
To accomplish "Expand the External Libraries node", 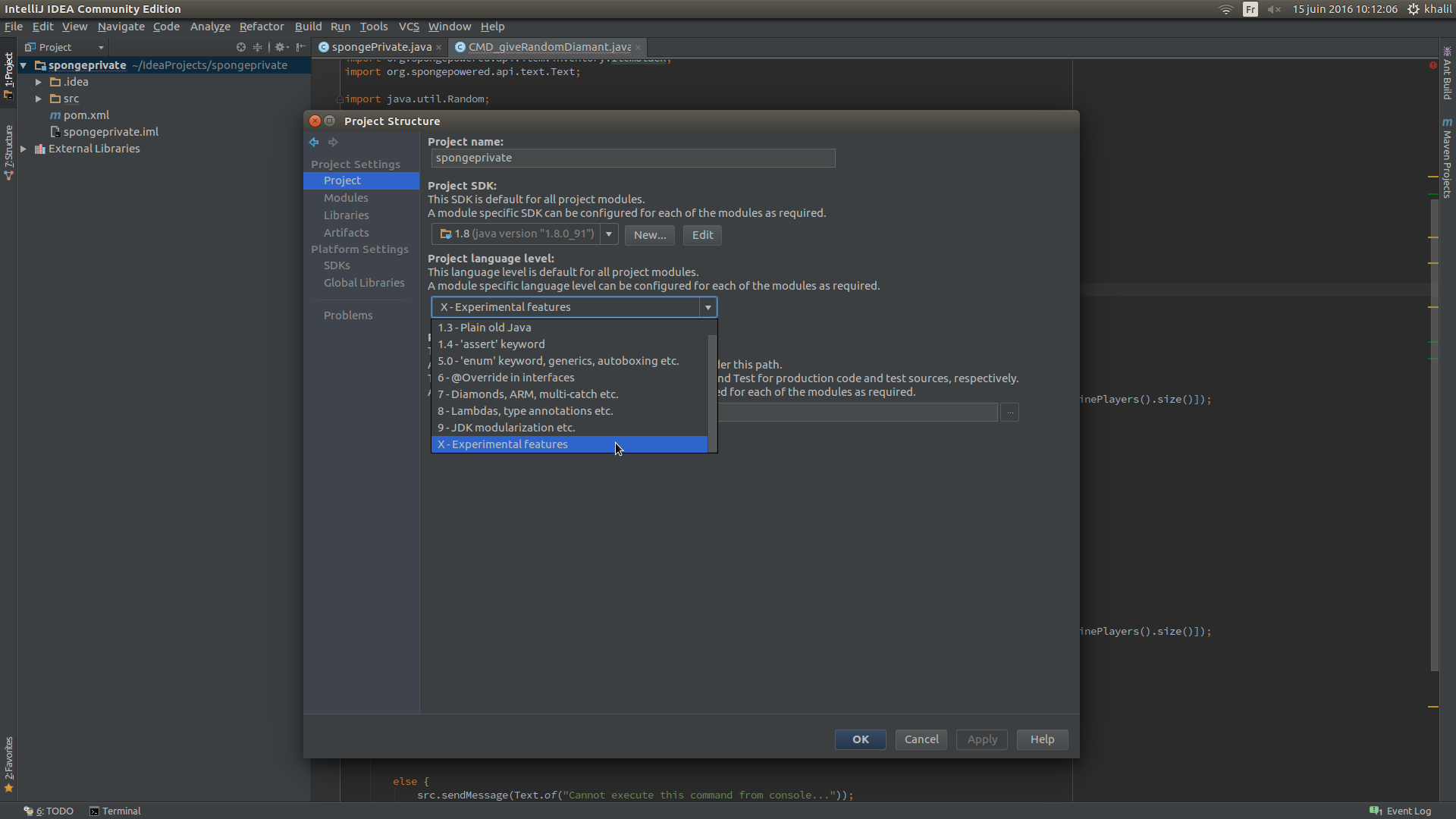I will tap(24, 149).
